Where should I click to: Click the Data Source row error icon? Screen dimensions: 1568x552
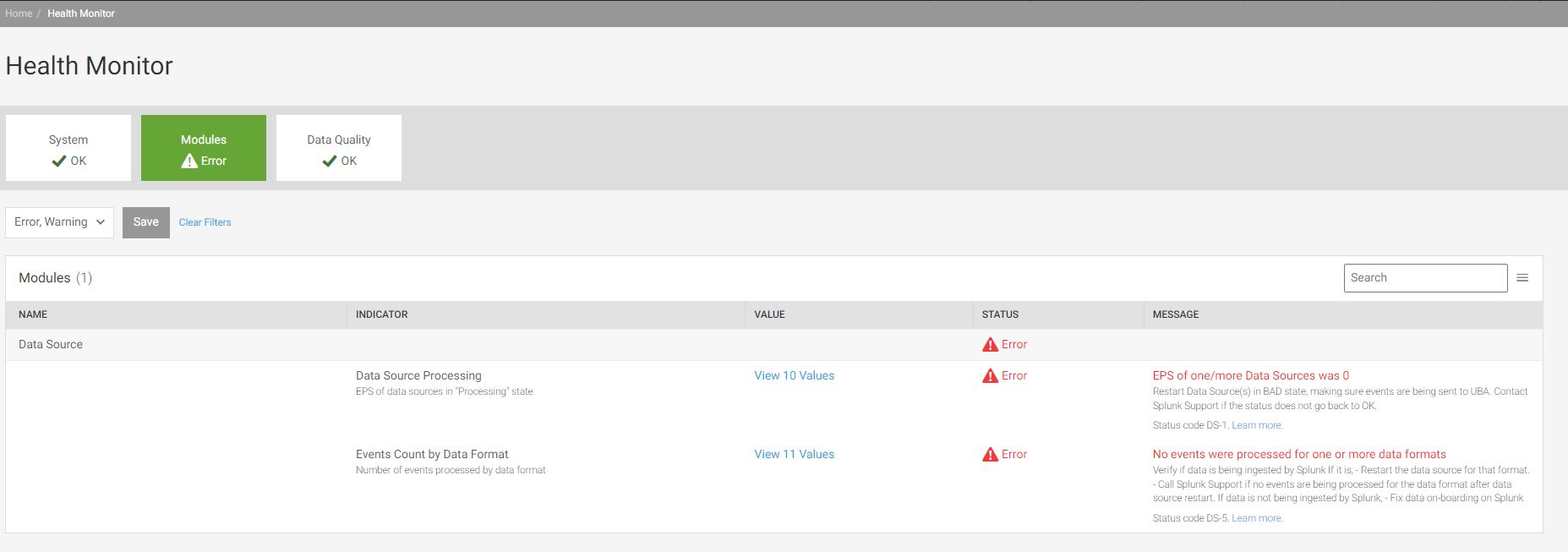point(990,345)
